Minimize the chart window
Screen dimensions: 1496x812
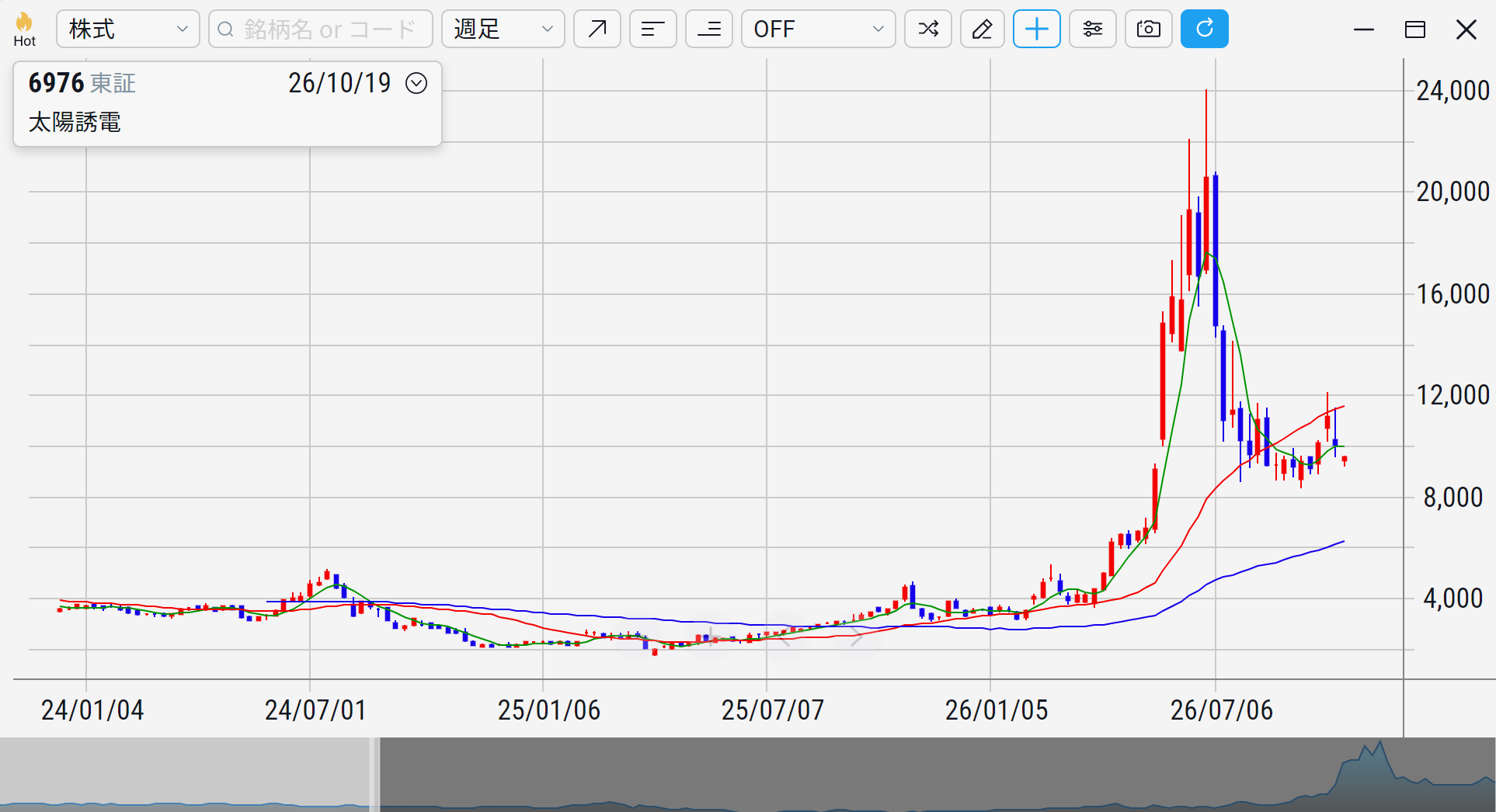tap(1364, 29)
